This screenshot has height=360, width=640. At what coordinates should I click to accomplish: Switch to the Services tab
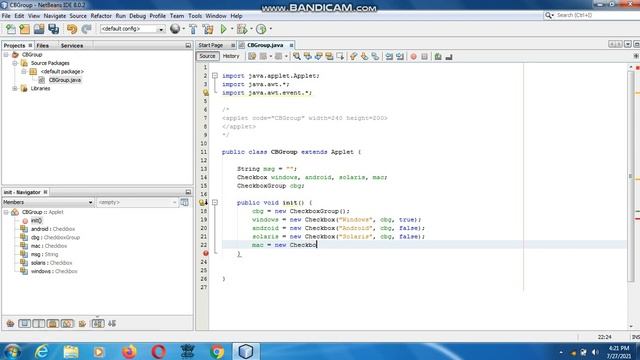click(72, 45)
